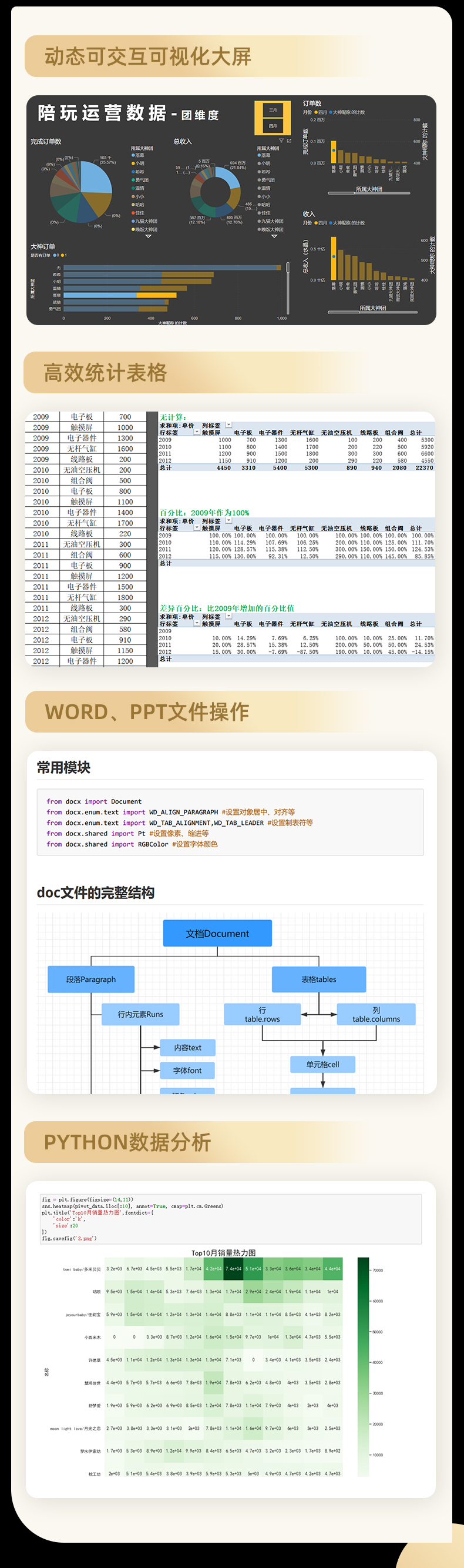Screen dimensions: 464x1568
Task: Select 勇气团 in 完成订单数 legend
Action: click(140, 179)
